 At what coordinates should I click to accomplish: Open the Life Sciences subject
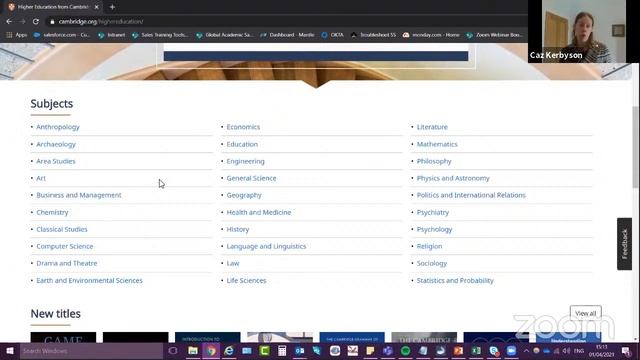pyautogui.click(x=247, y=280)
